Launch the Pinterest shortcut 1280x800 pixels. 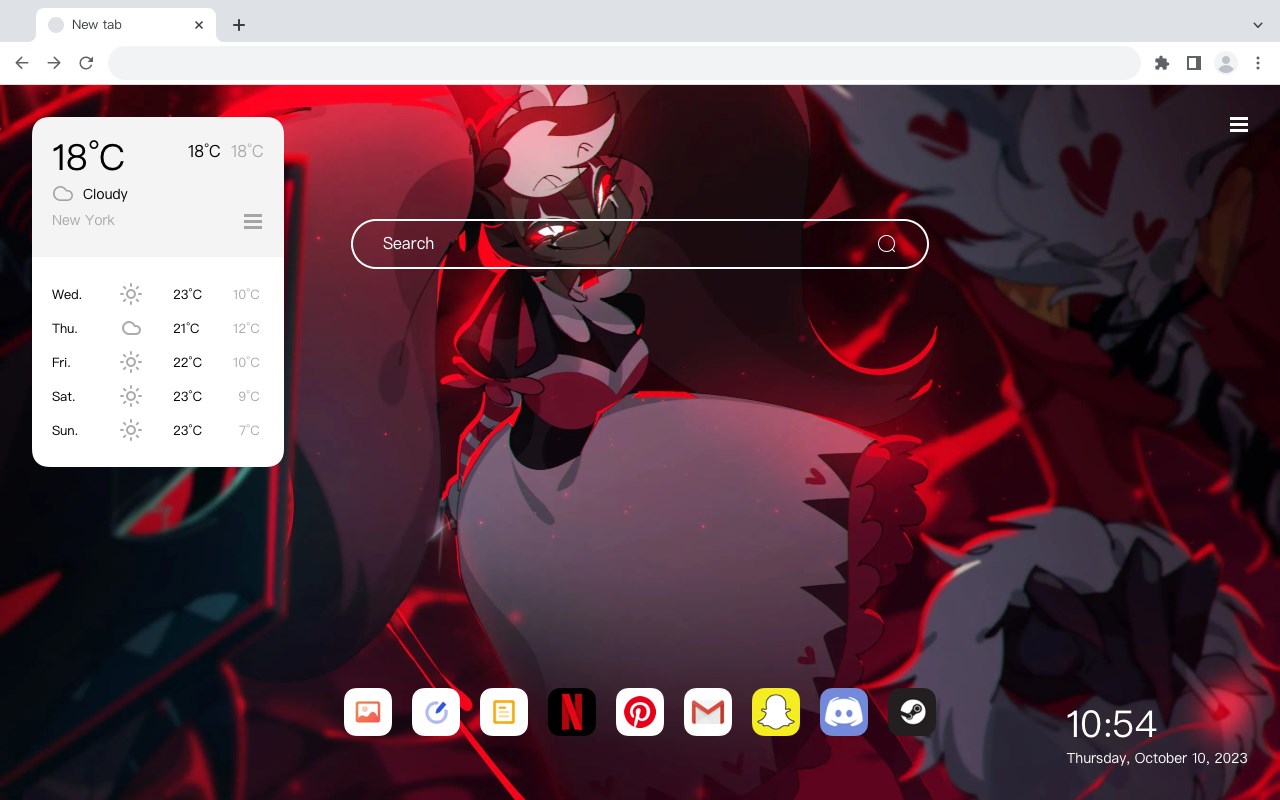point(640,712)
